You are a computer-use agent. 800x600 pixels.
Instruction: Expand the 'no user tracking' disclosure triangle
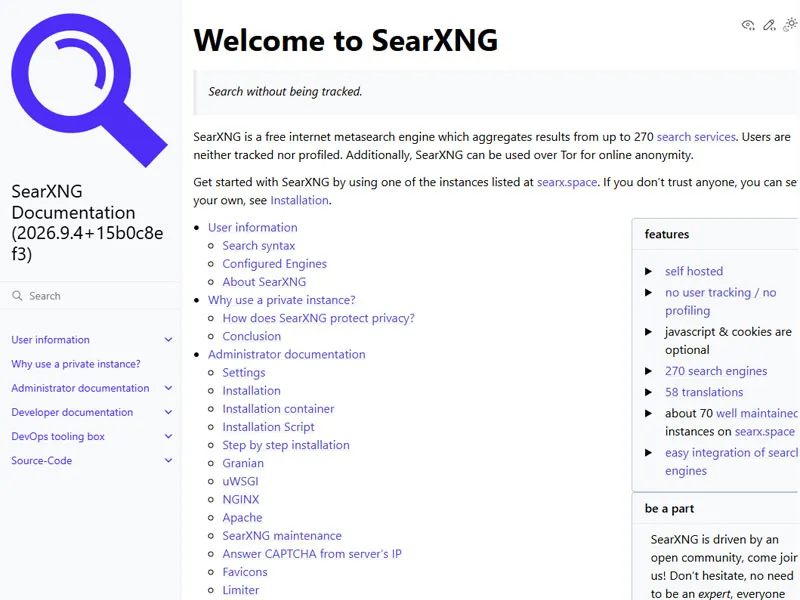point(648,293)
